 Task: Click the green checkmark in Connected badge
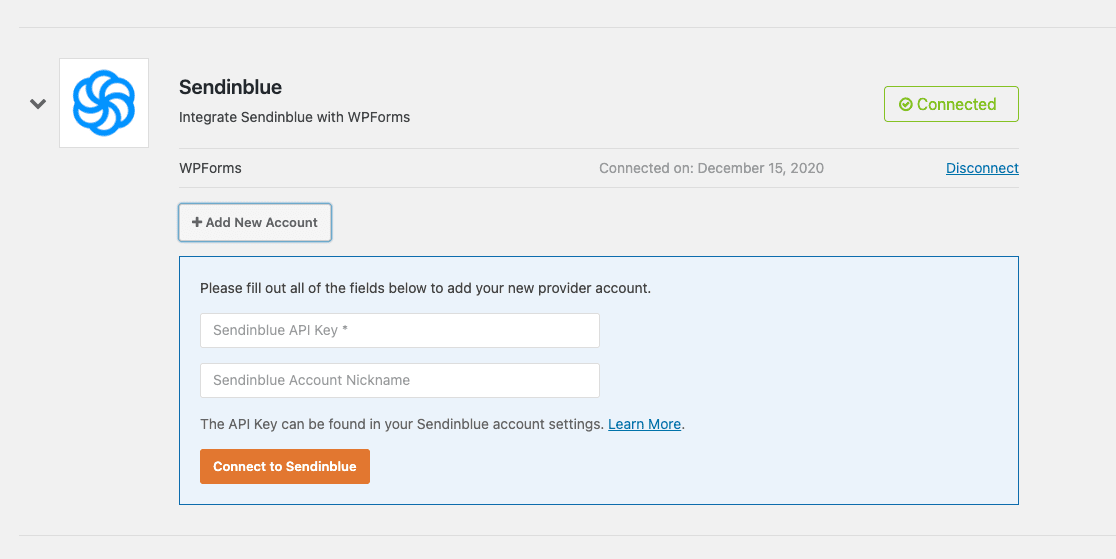click(905, 104)
